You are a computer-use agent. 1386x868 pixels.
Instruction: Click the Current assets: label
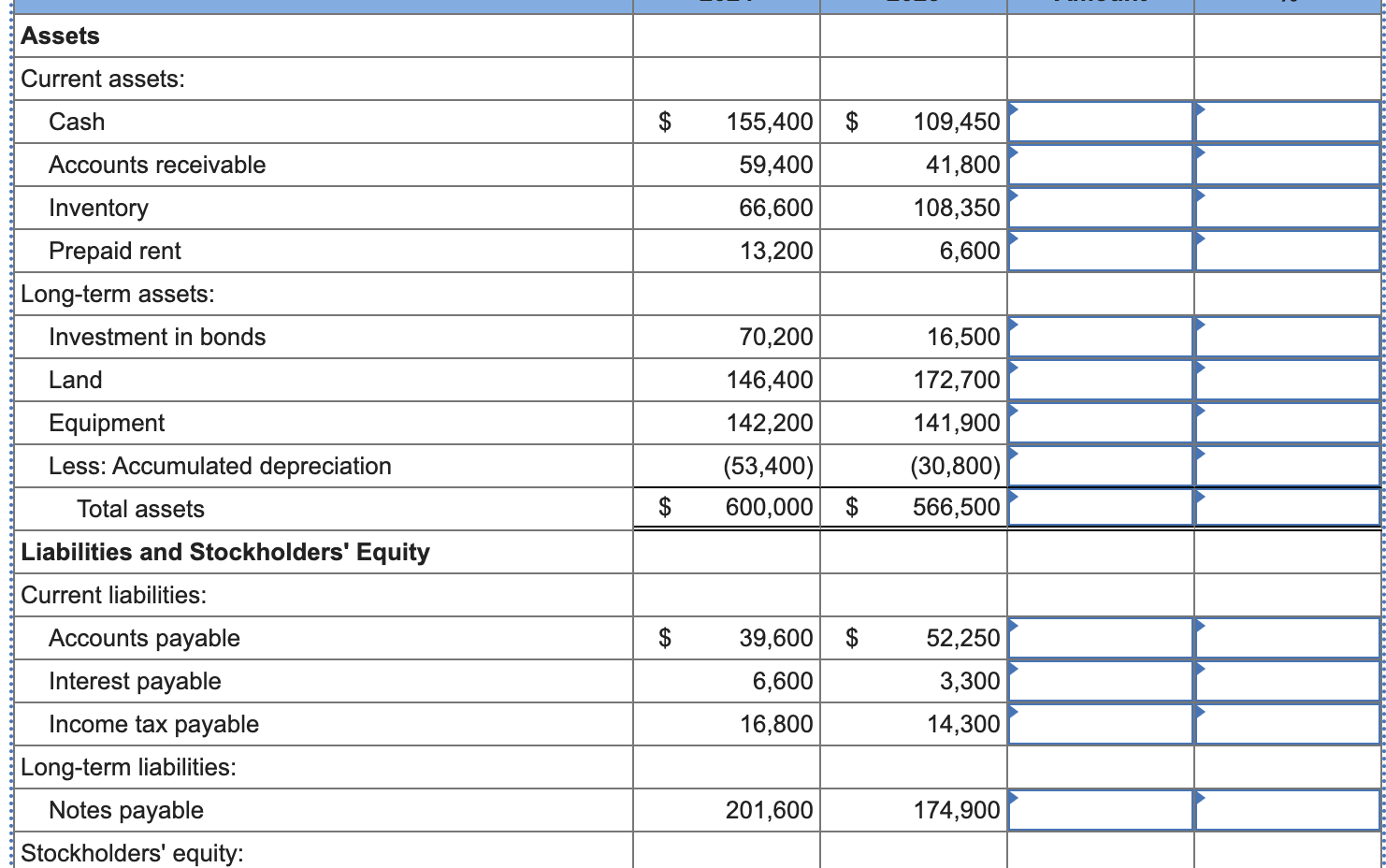103,79
